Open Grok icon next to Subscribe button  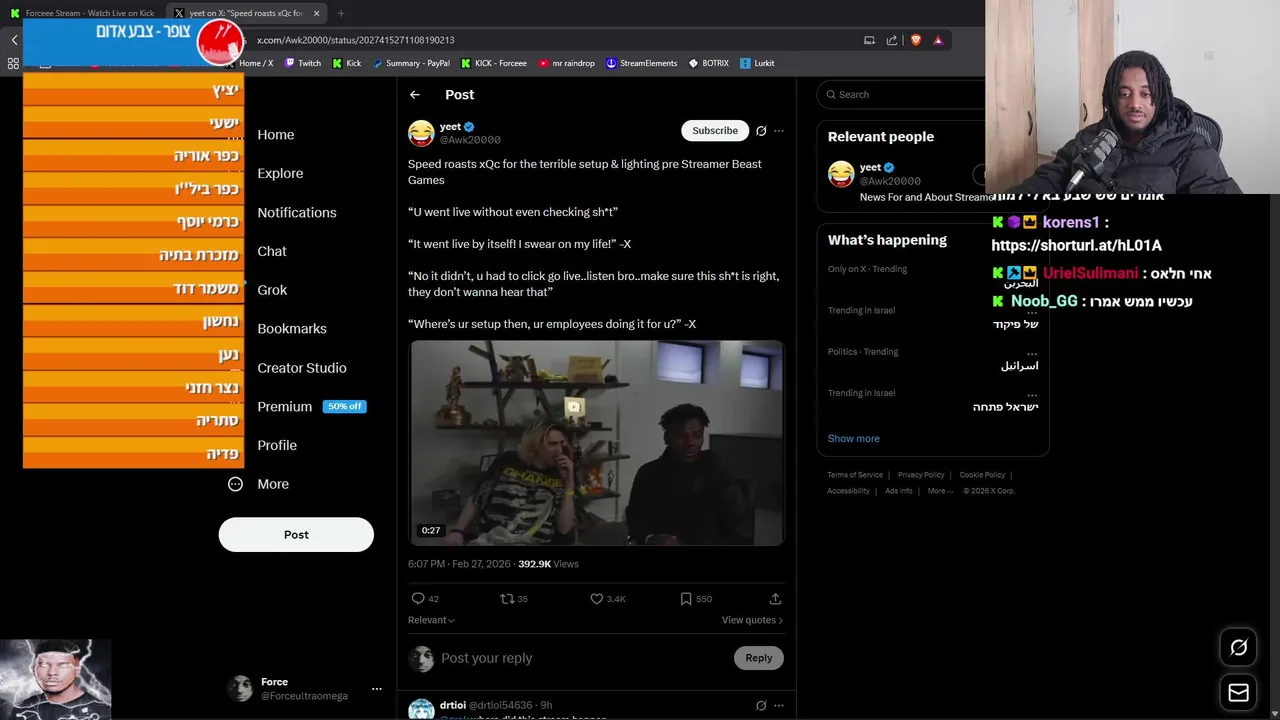[x=761, y=131]
